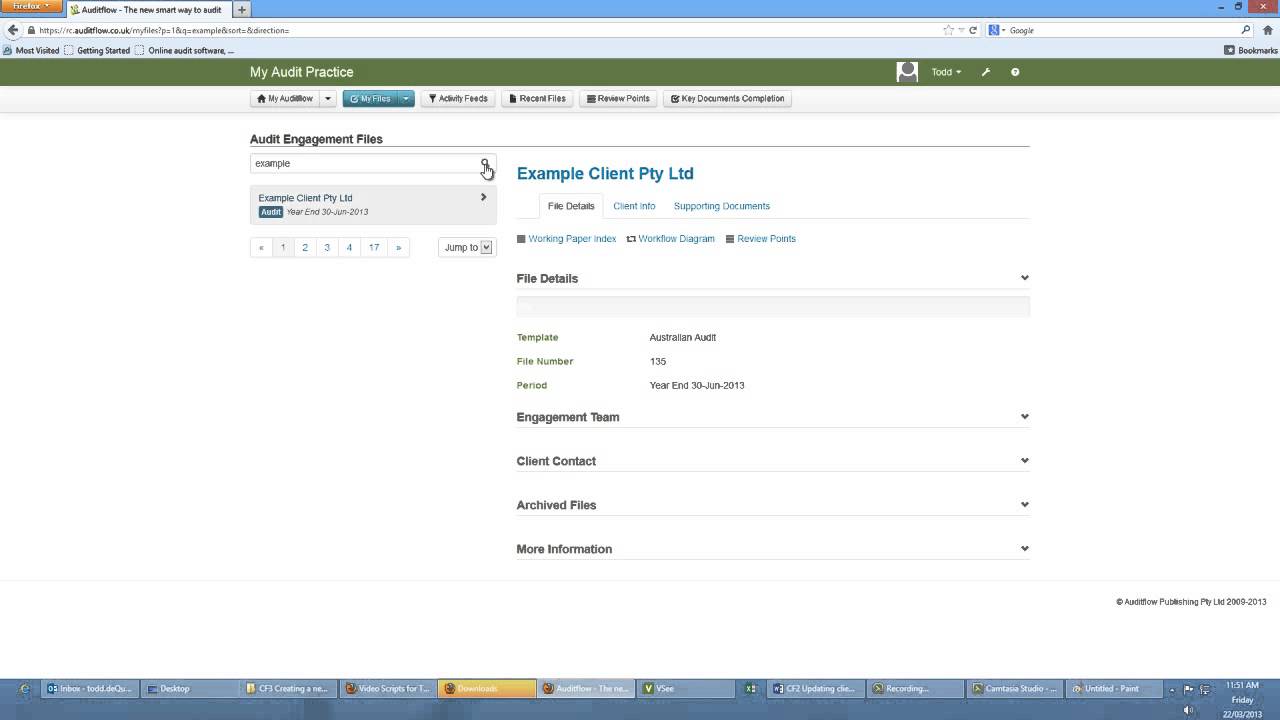The width and height of the screenshot is (1280, 720).
Task: Go to previous page with « button
Action: (262, 247)
